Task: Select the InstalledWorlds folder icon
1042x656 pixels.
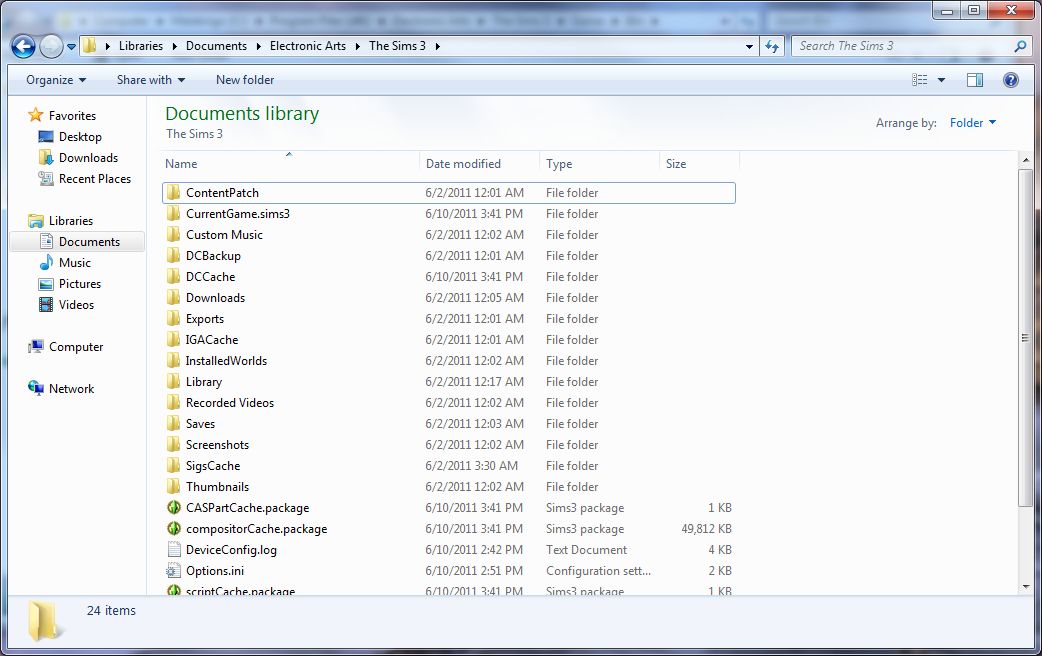Action: pyautogui.click(x=173, y=361)
